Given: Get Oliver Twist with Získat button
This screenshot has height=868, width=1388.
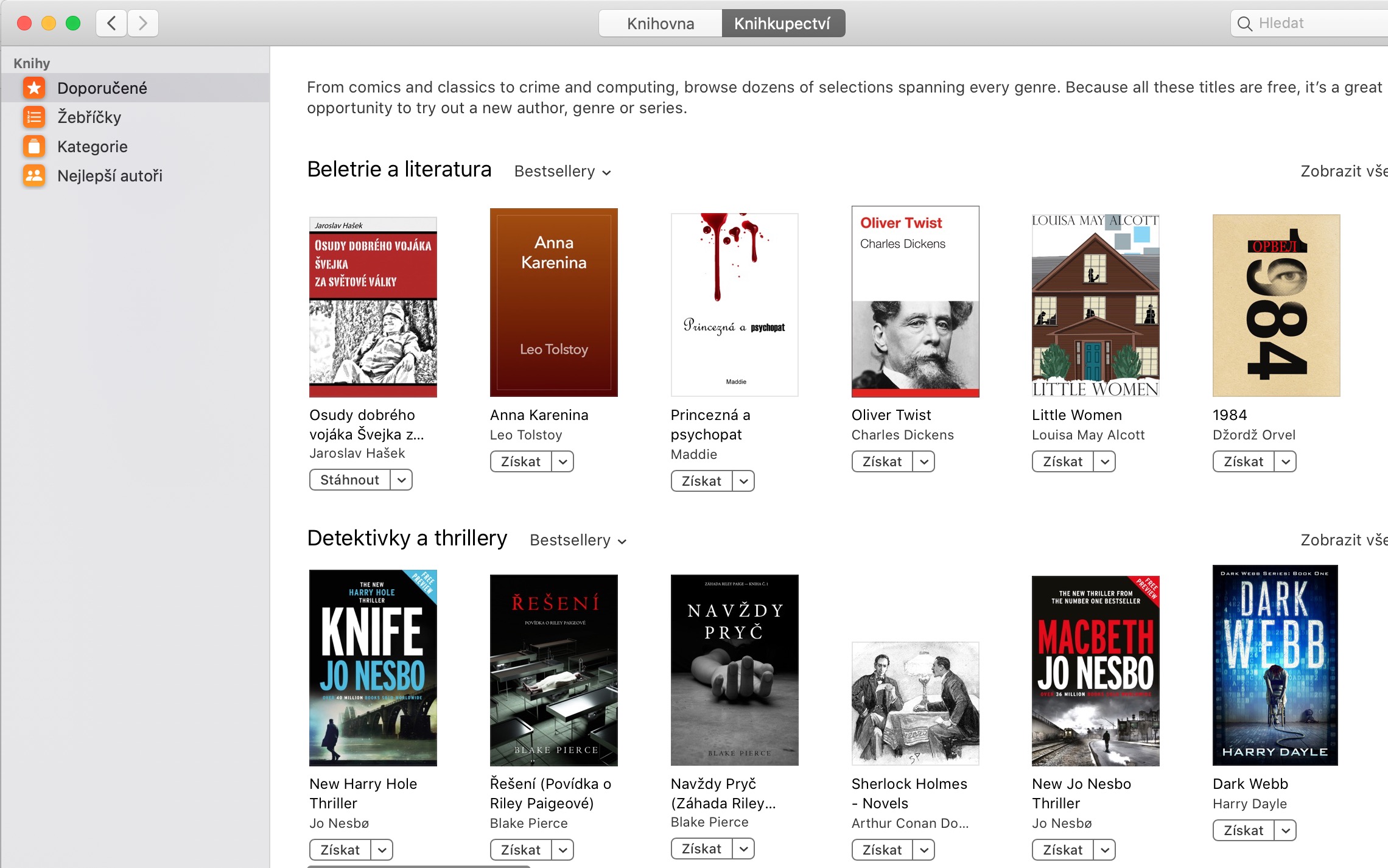Looking at the screenshot, I should 882,462.
